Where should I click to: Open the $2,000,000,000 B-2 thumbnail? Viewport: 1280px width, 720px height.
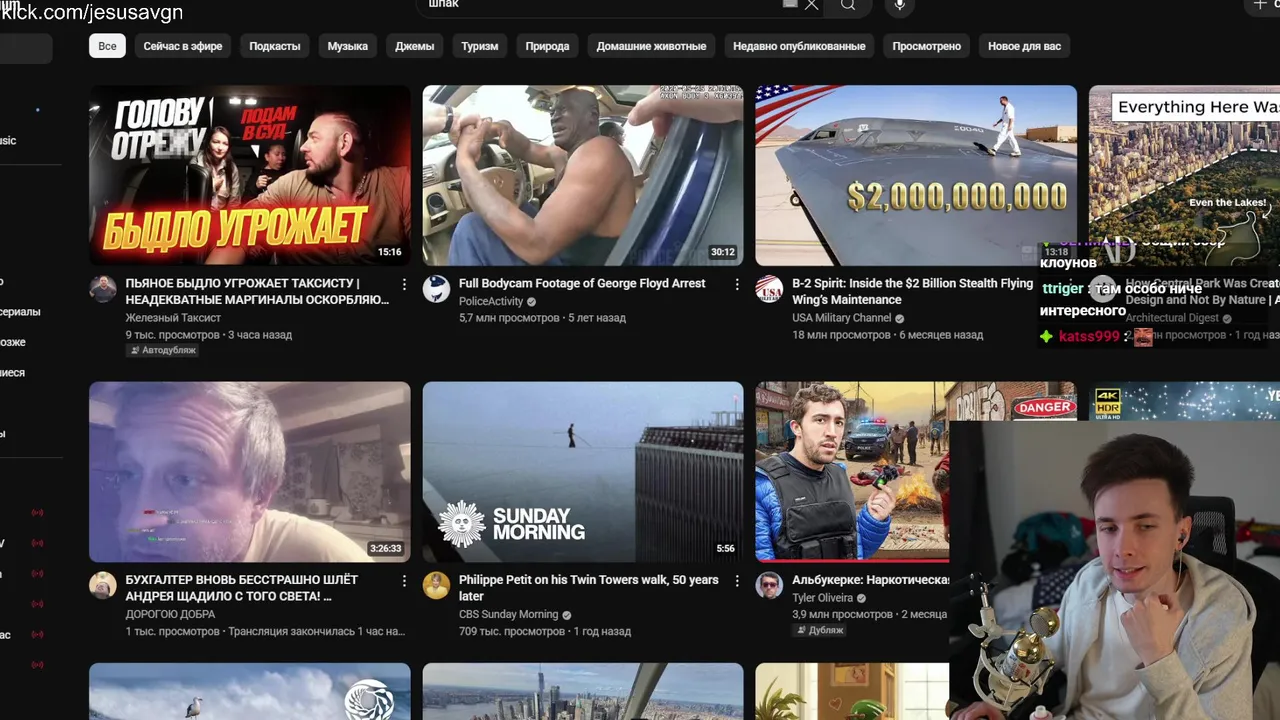tap(916, 175)
